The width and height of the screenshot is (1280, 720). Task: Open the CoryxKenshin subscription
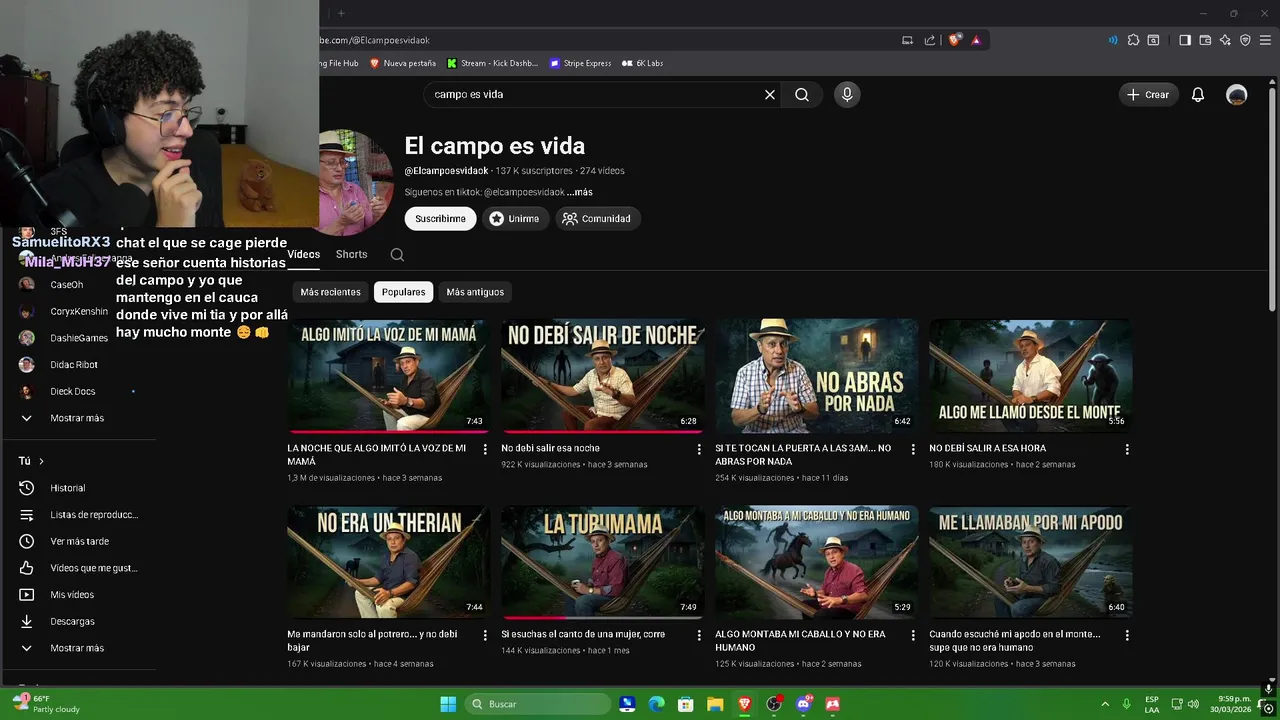pos(78,311)
